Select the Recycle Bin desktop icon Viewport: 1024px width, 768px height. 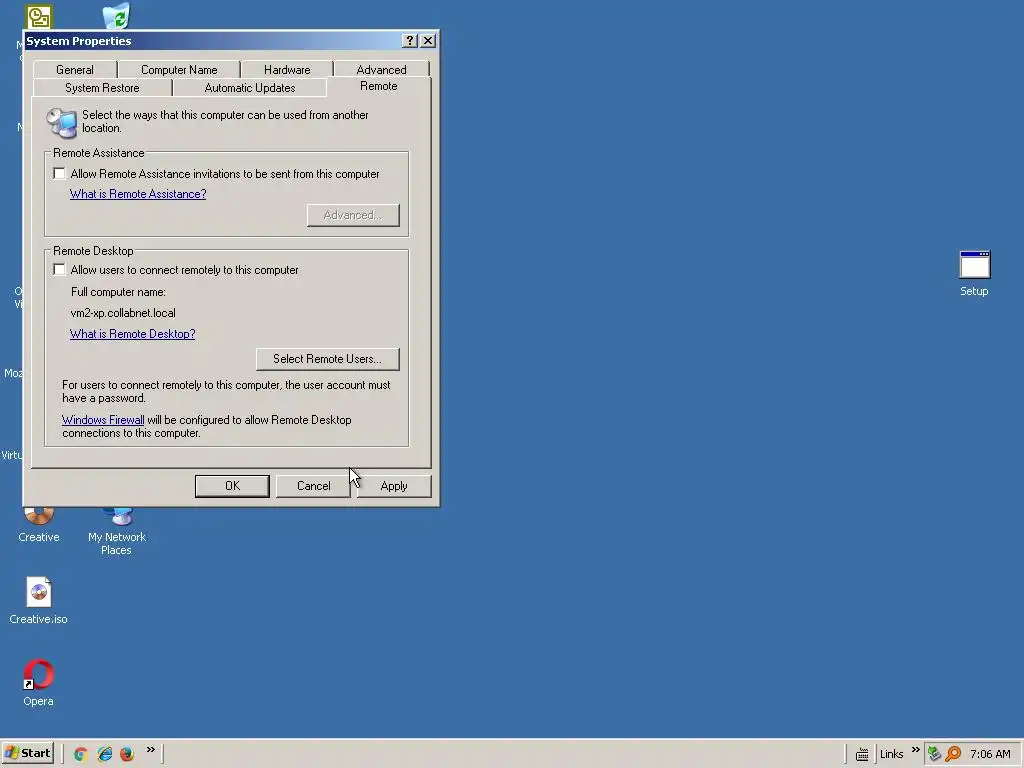pyautogui.click(x=117, y=16)
